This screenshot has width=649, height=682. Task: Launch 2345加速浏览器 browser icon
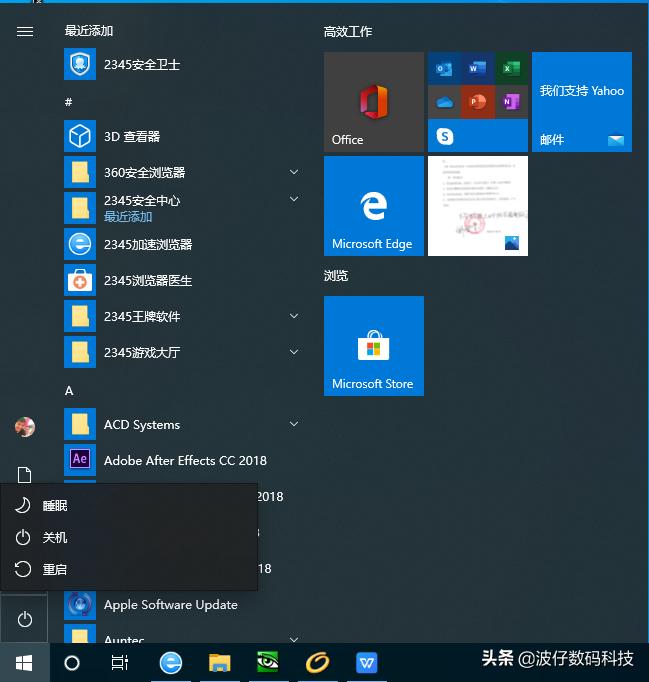pyautogui.click(x=80, y=244)
